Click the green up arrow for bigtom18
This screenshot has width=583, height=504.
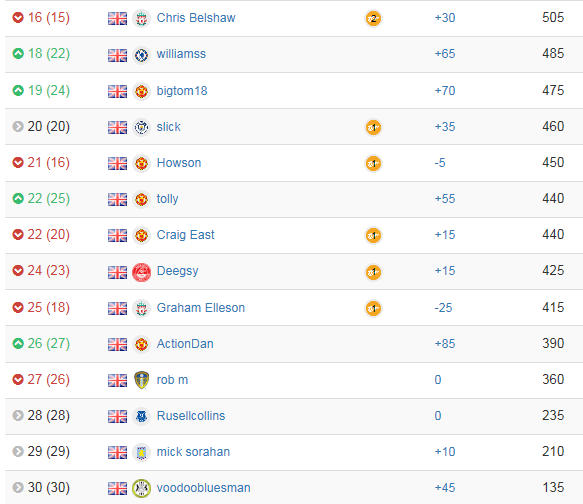pyautogui.click(x=18, y=90)
